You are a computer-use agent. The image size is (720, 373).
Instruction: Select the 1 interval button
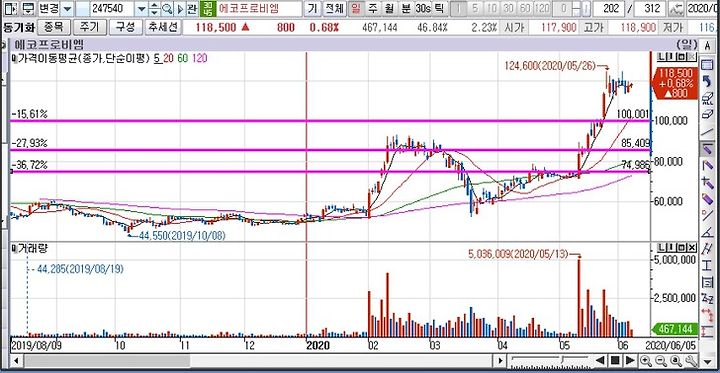click(x=459, y=8)
